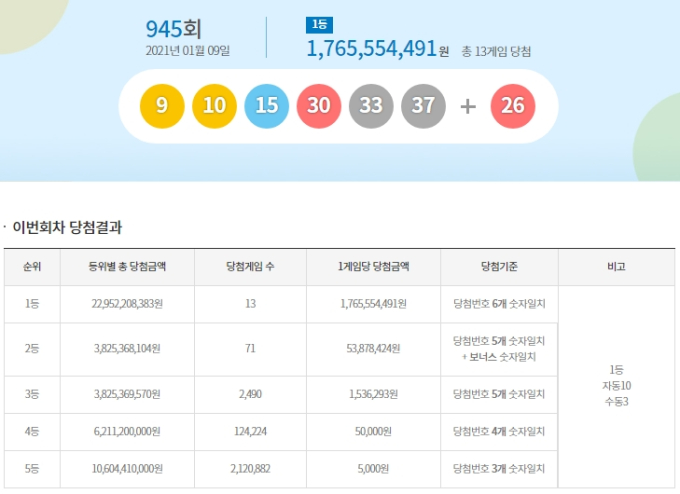680x494 pixels.
Task: Select total amount 3,825,368,104원
Action: [x=127, y=349]
